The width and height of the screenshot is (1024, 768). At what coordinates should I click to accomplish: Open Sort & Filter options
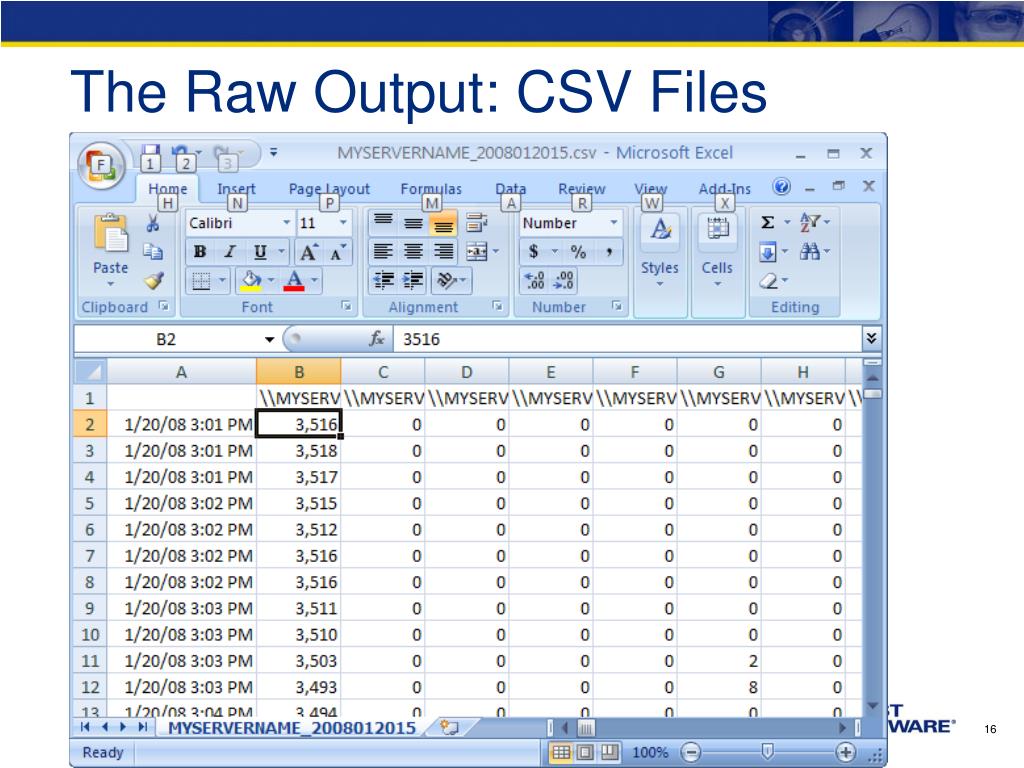810,223
